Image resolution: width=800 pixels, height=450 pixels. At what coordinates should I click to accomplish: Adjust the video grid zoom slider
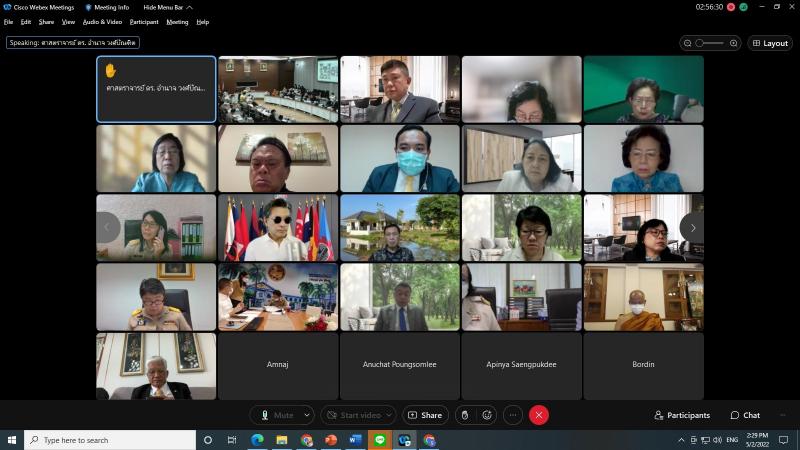[710, 43]
